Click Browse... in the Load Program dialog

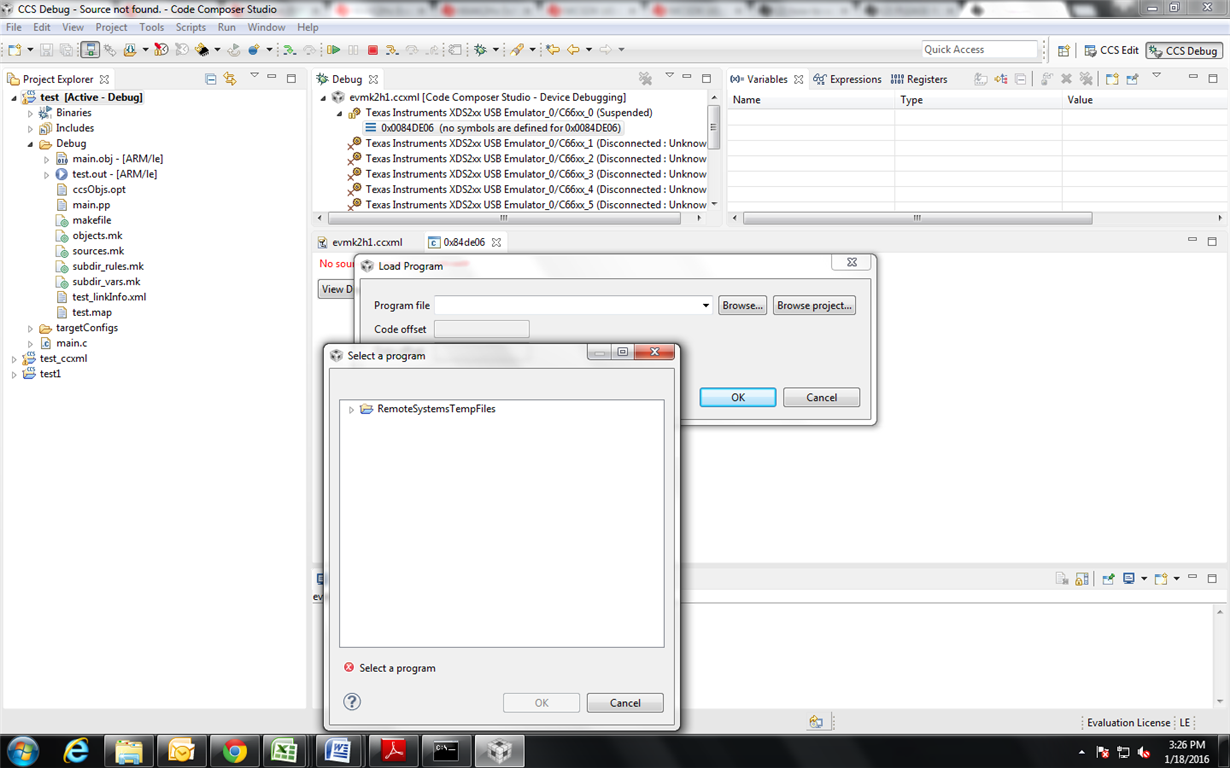[x=743, y=305]
